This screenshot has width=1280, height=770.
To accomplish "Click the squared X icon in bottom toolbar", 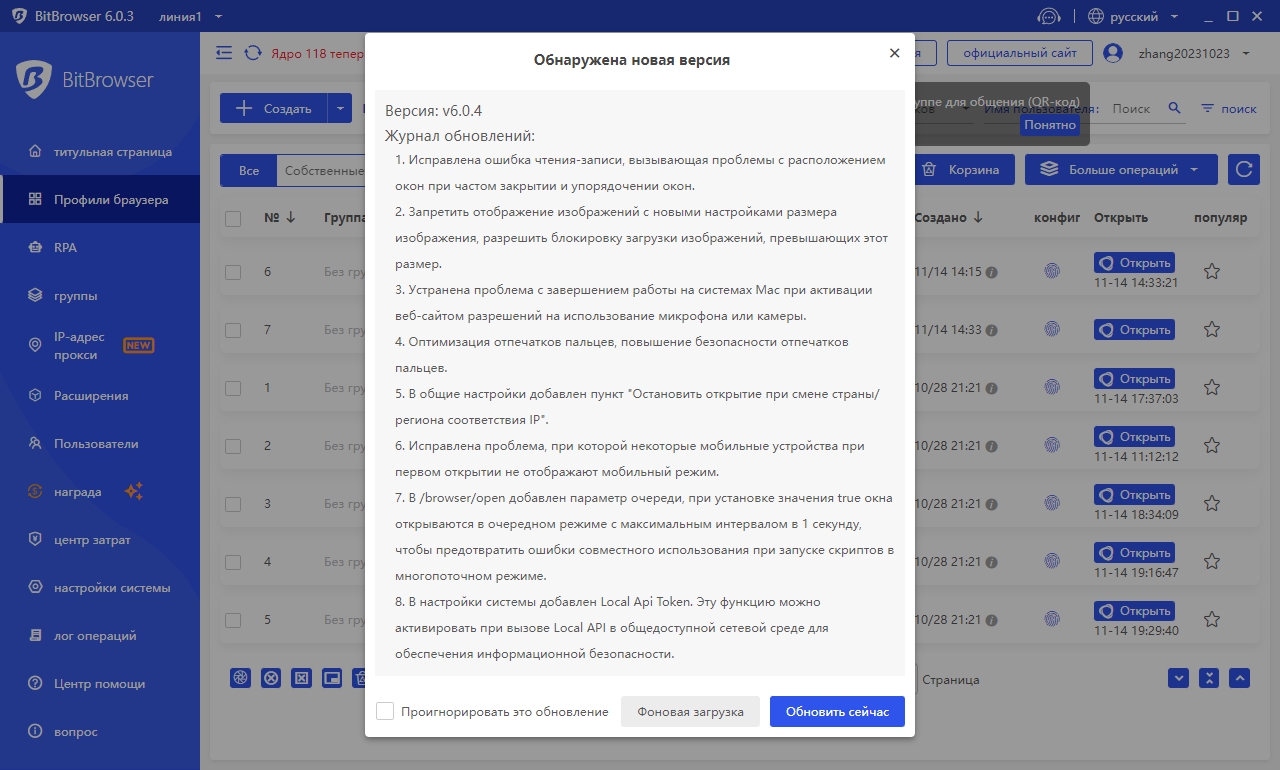I will pos(301,678).
